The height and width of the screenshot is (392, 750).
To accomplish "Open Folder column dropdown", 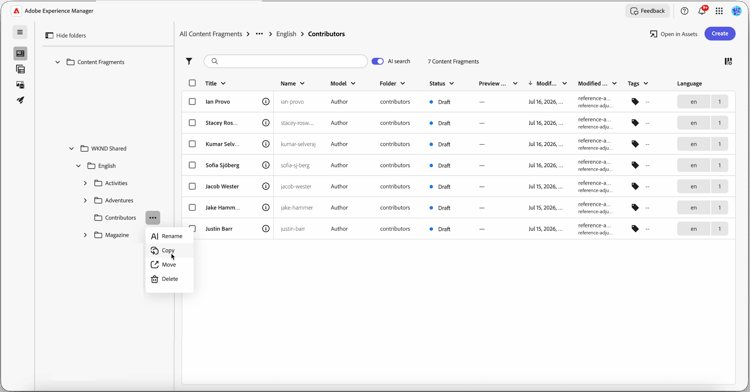I will 403,83.
